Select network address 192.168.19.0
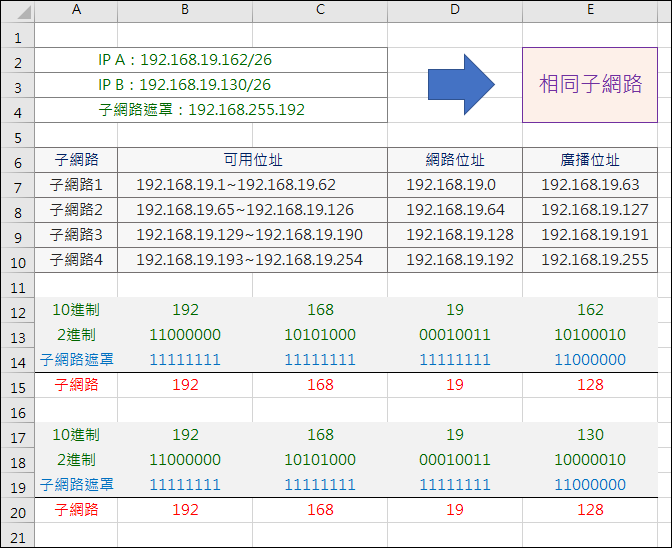This screenshot has width=672, height=548. pyautogui.click(x=455, y=185)
